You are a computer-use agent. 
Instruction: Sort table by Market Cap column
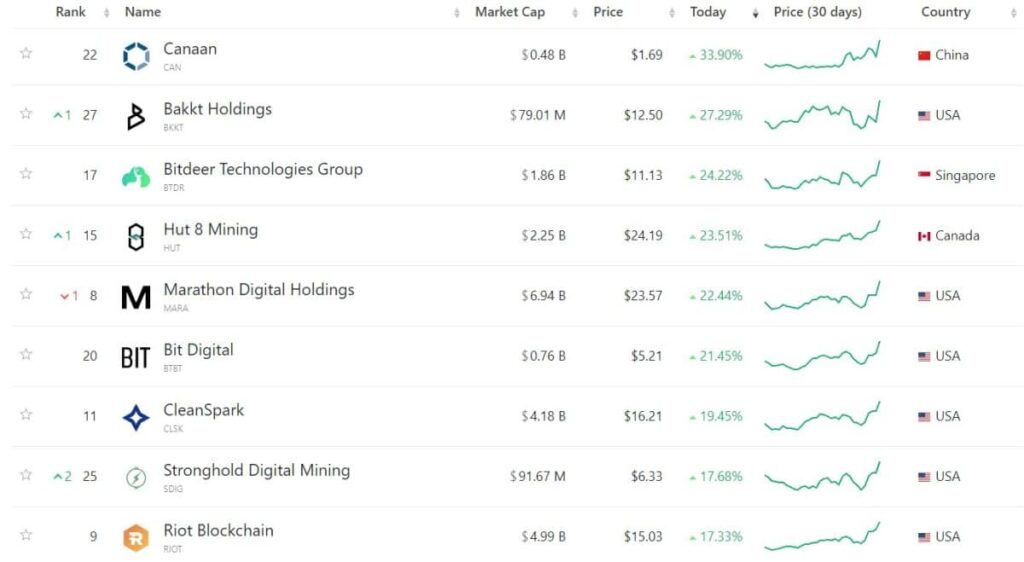point(510,12)
